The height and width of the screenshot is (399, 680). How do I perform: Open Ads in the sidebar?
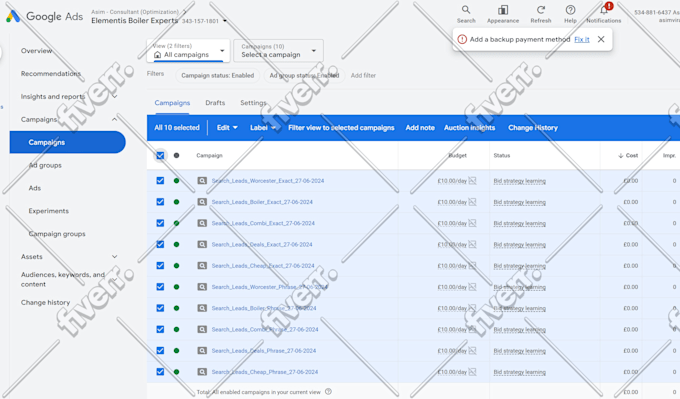click(35, 188)
